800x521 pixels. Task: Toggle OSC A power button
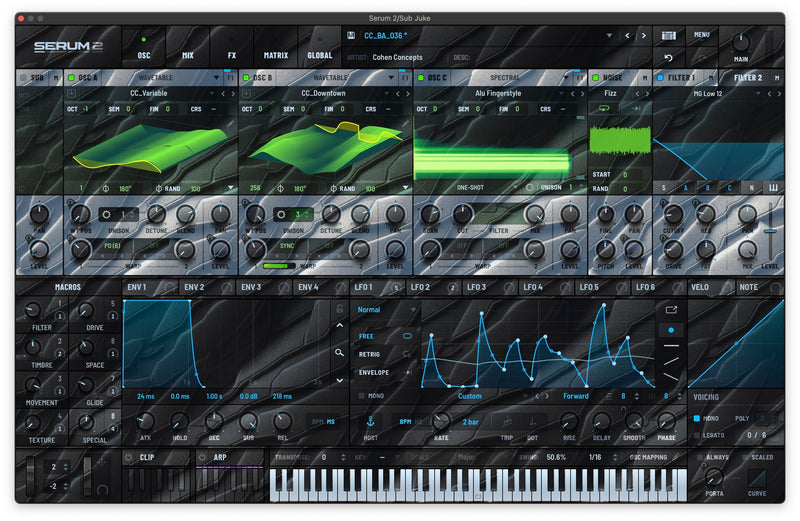pos(71,78)
